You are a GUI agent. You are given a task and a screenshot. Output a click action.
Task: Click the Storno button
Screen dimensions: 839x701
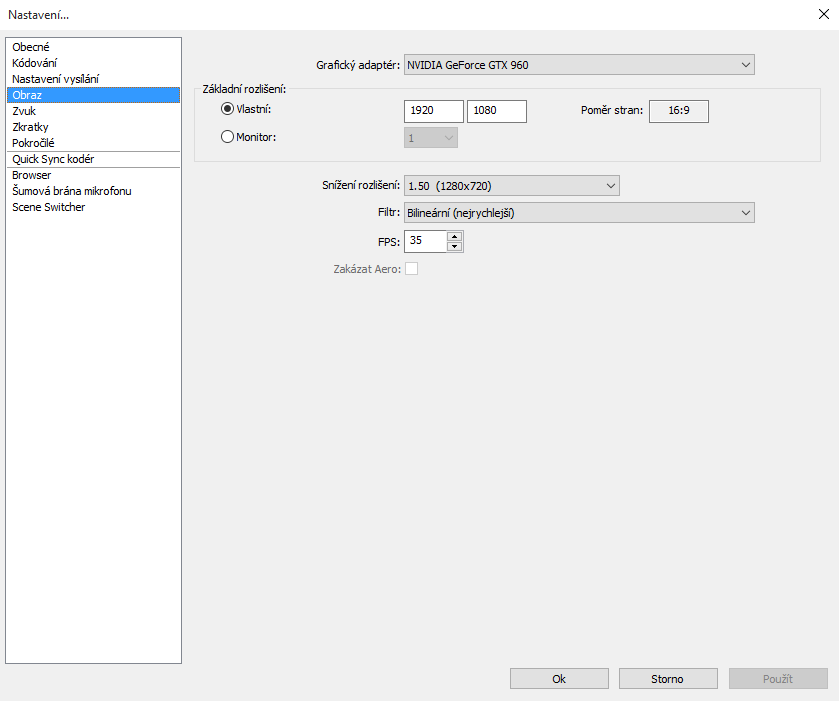tap(668, 679)
